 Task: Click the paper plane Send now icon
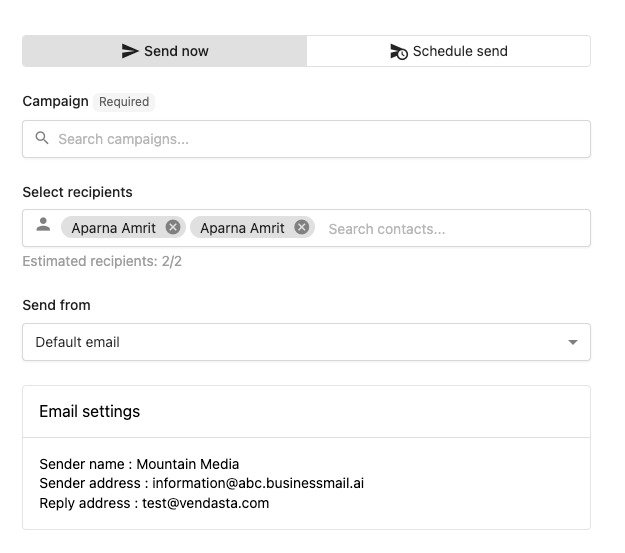pyautogui.click(x=130, y=51)
